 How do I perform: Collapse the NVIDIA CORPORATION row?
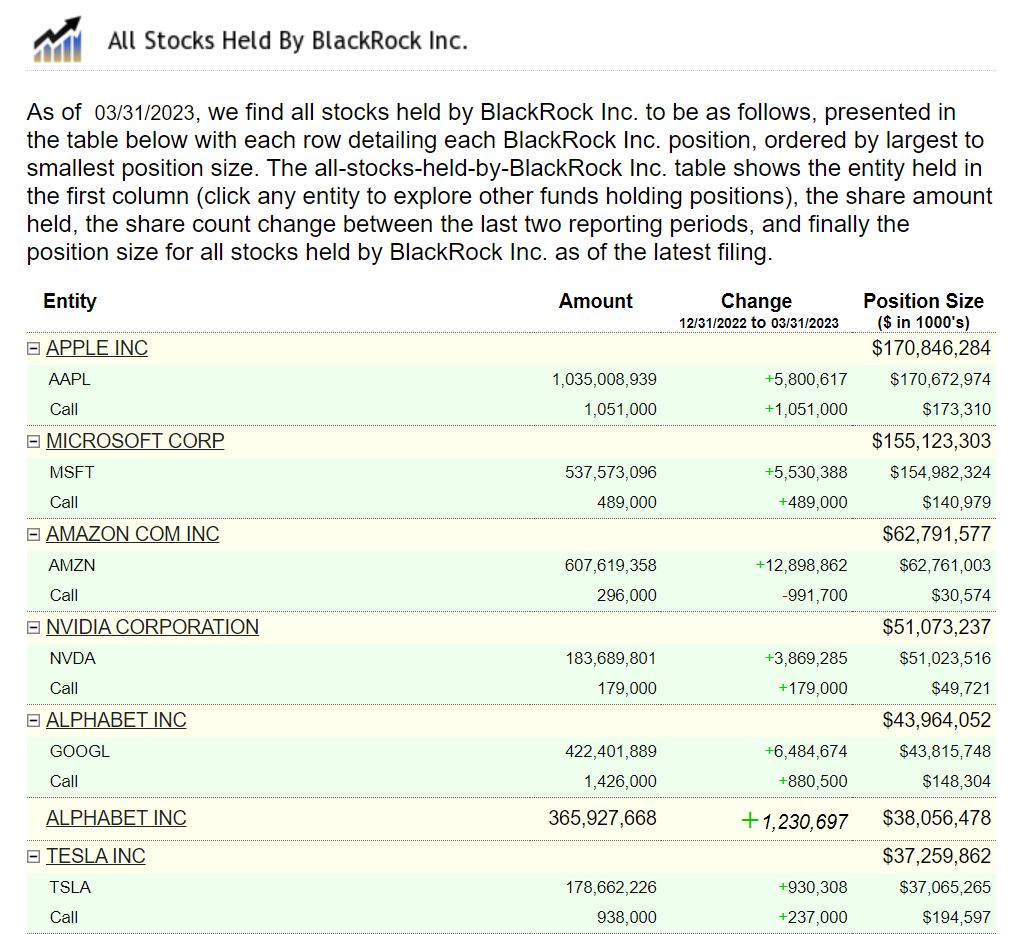pyautogui.click(x=33, y=627)
